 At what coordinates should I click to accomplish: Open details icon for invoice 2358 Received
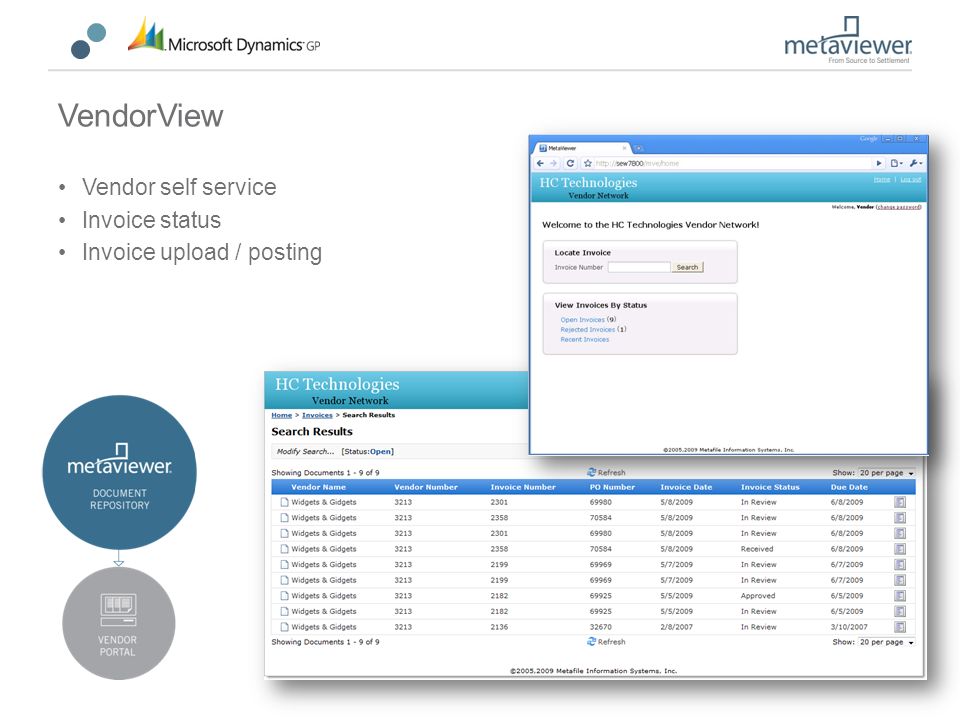point(900,549)
